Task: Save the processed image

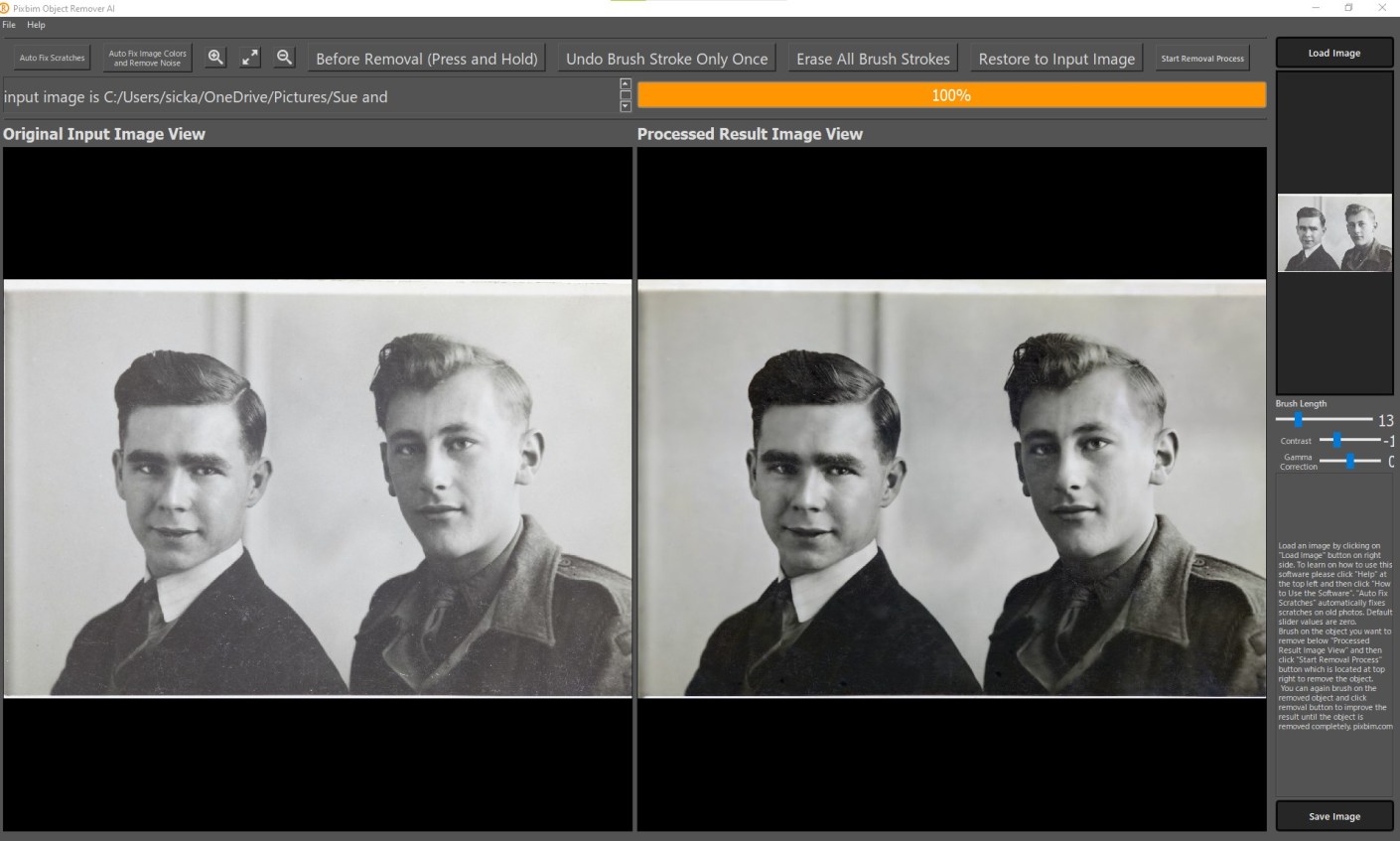Action: click(1333, 816)
